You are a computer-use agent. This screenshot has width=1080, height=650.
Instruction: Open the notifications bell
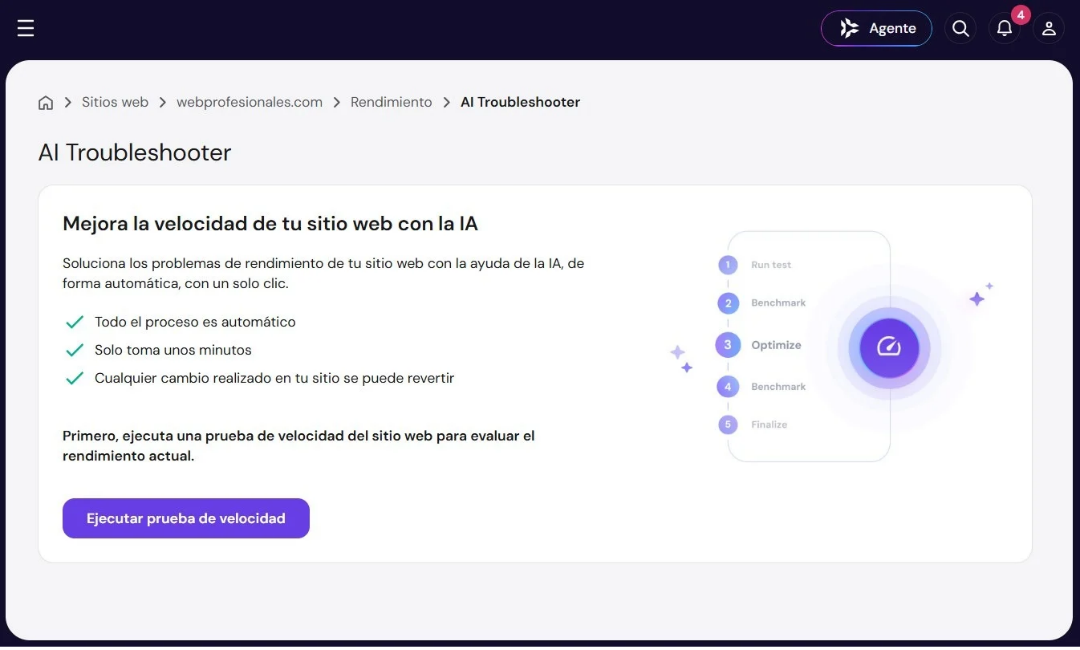(1004, 28)
